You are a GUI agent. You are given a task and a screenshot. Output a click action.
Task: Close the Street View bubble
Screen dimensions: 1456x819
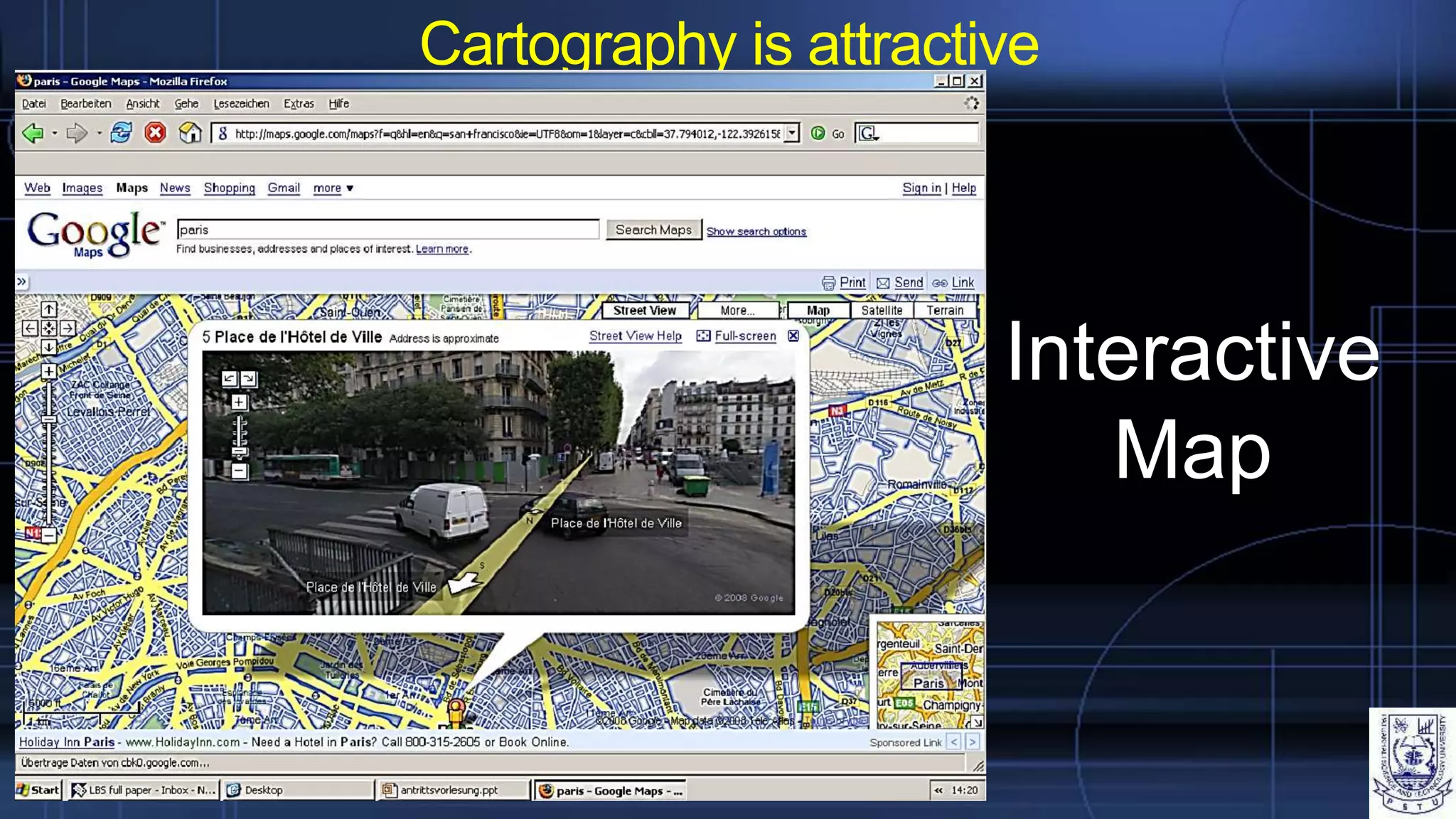793,336
